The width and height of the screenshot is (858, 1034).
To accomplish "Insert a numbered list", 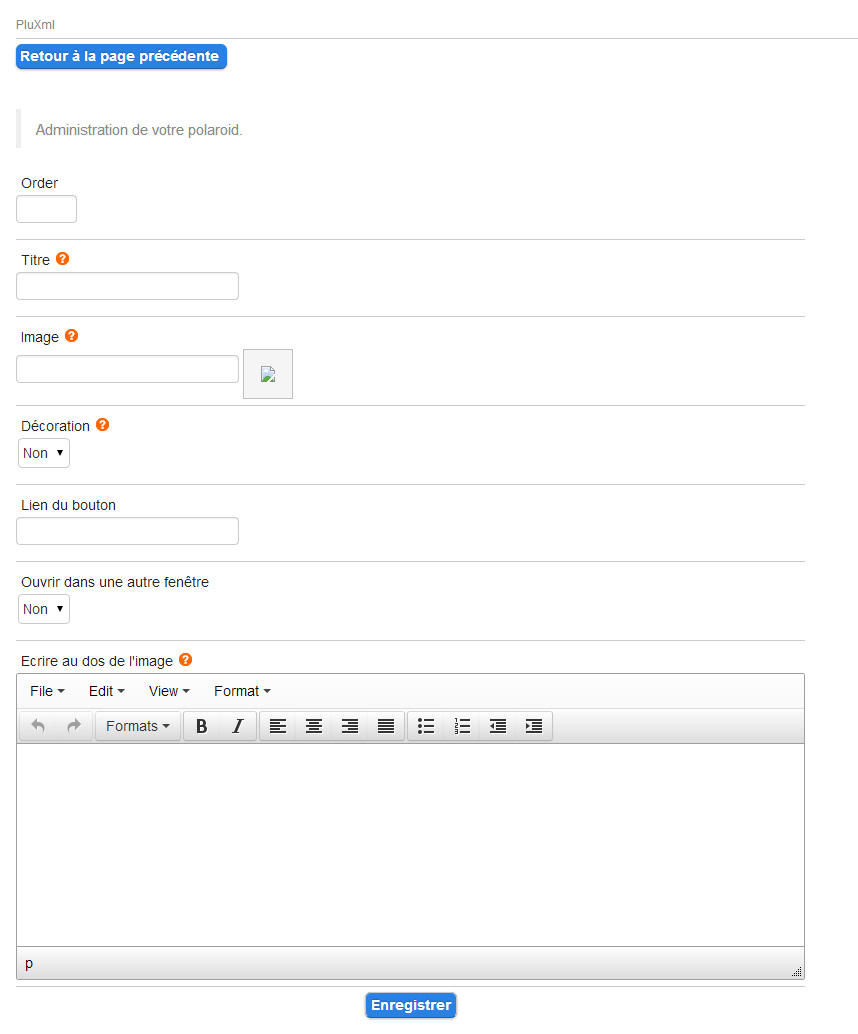I will 462,726.
